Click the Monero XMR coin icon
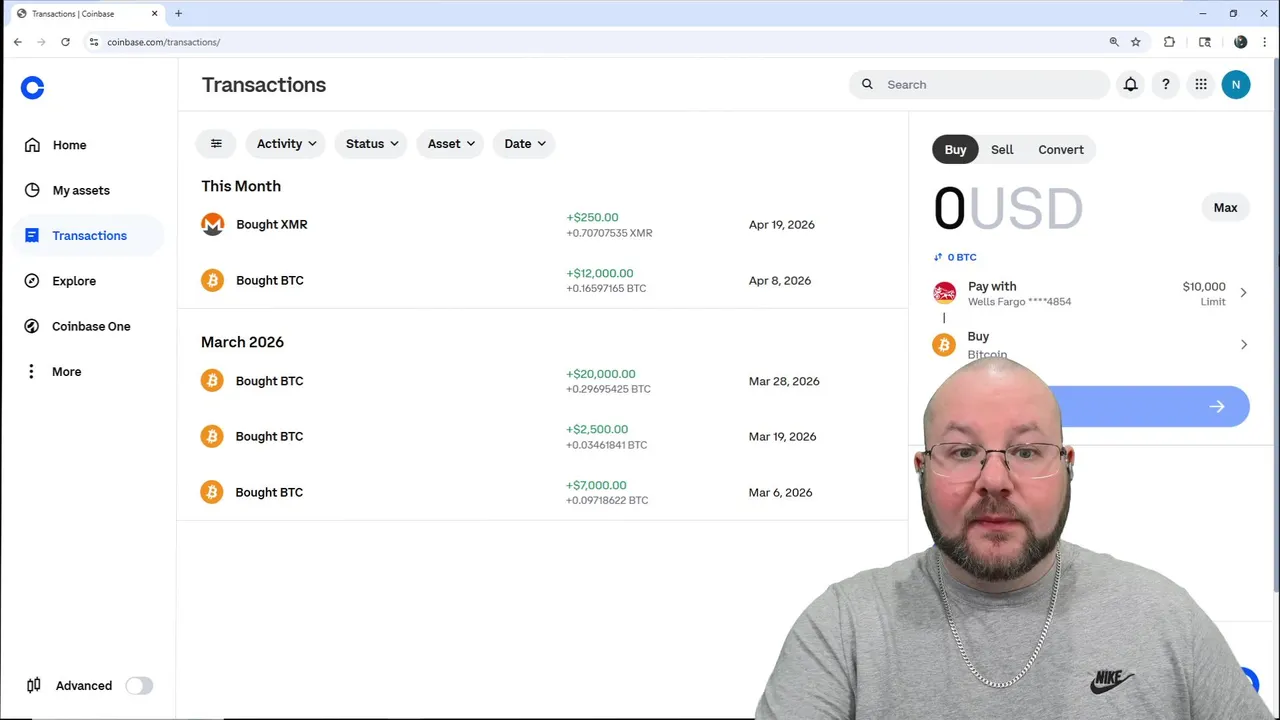 click(212, 224)
